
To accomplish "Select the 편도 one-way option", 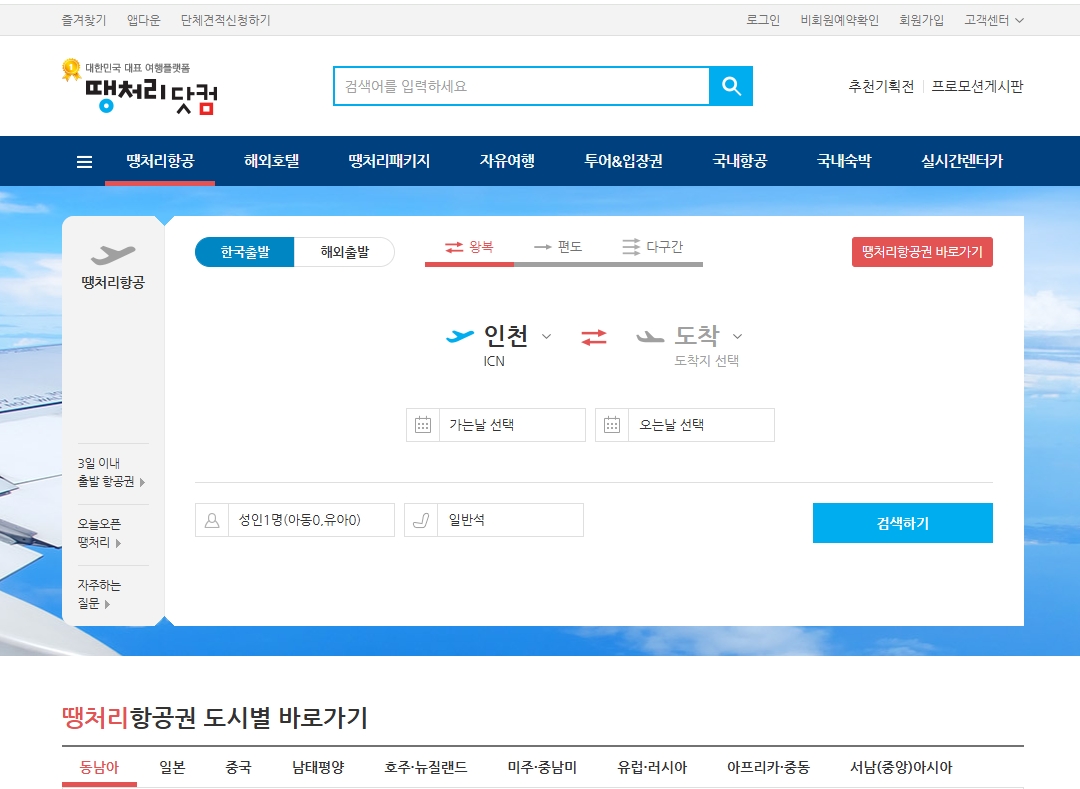I will [x=558, y=247].
